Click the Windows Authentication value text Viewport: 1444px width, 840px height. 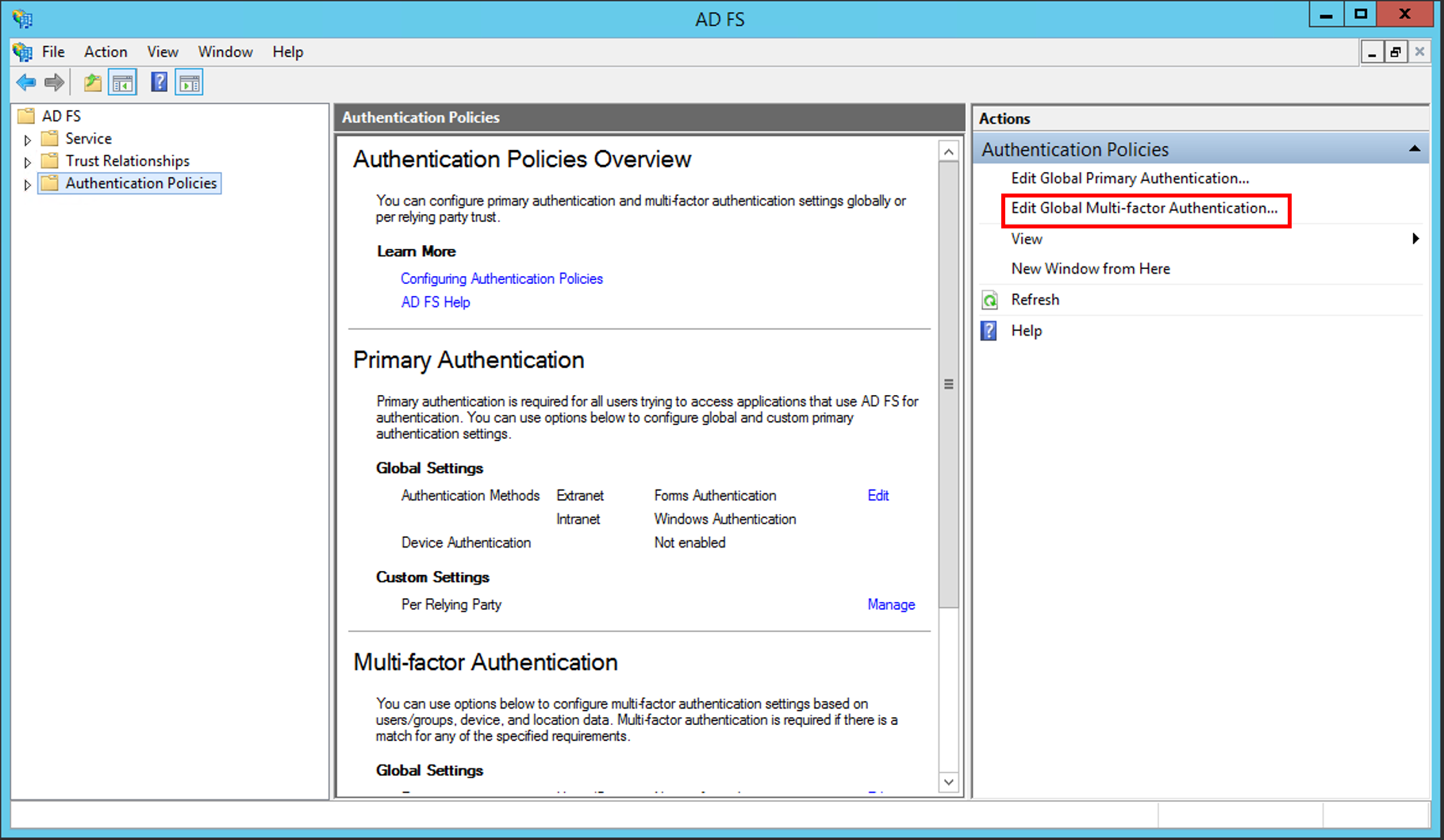pyautogui.click(x=724, y=520)
